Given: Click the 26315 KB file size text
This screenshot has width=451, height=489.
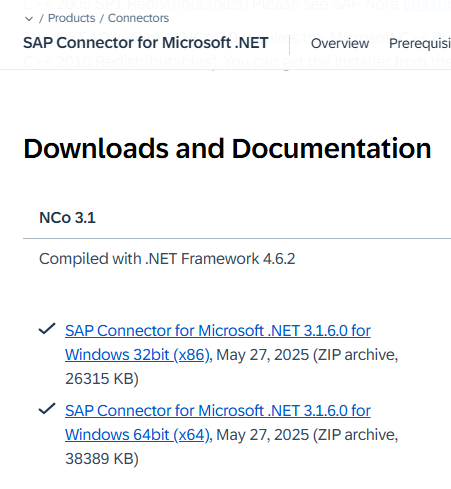Looking at the screenshot, I should [102, 379].
